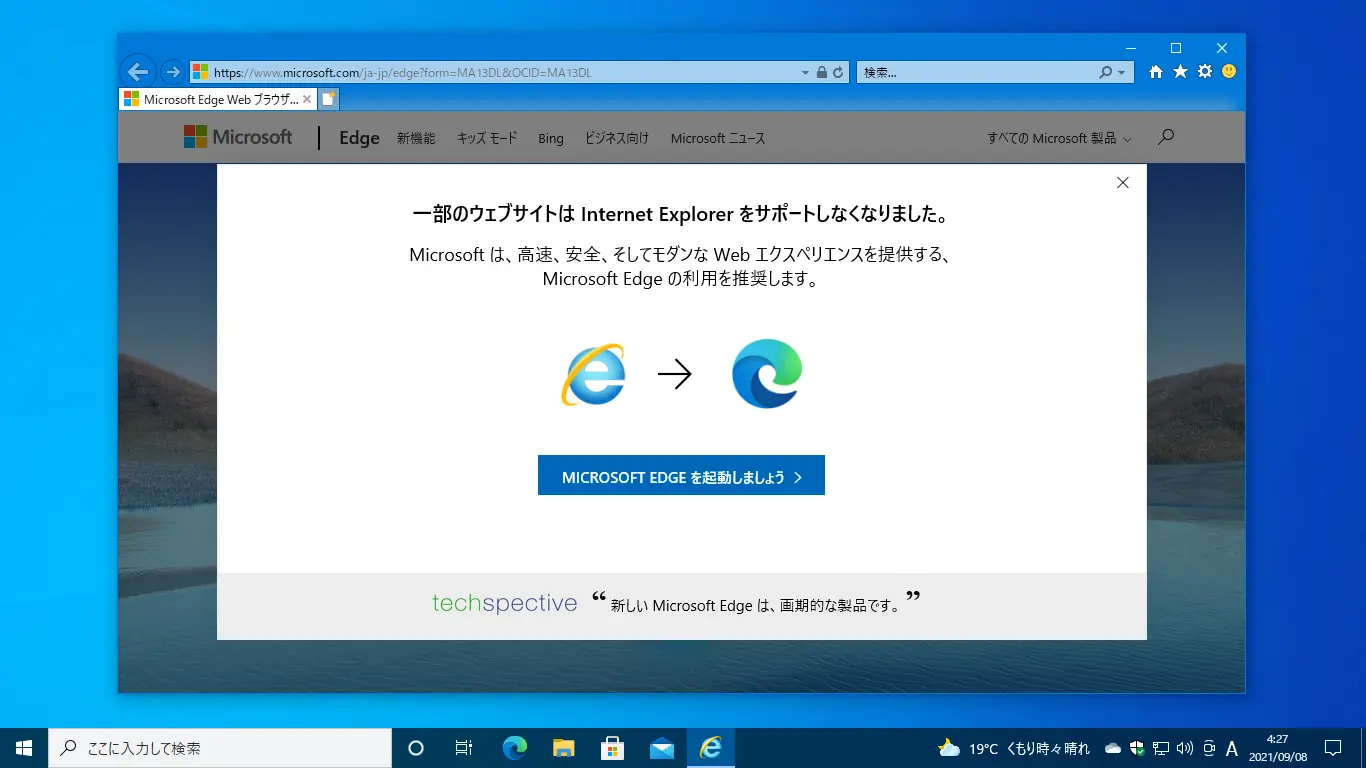Click MICROSOFT EDGE を起動しましょう button
This screenshot has height=768, width=1366.
(681, 475)
